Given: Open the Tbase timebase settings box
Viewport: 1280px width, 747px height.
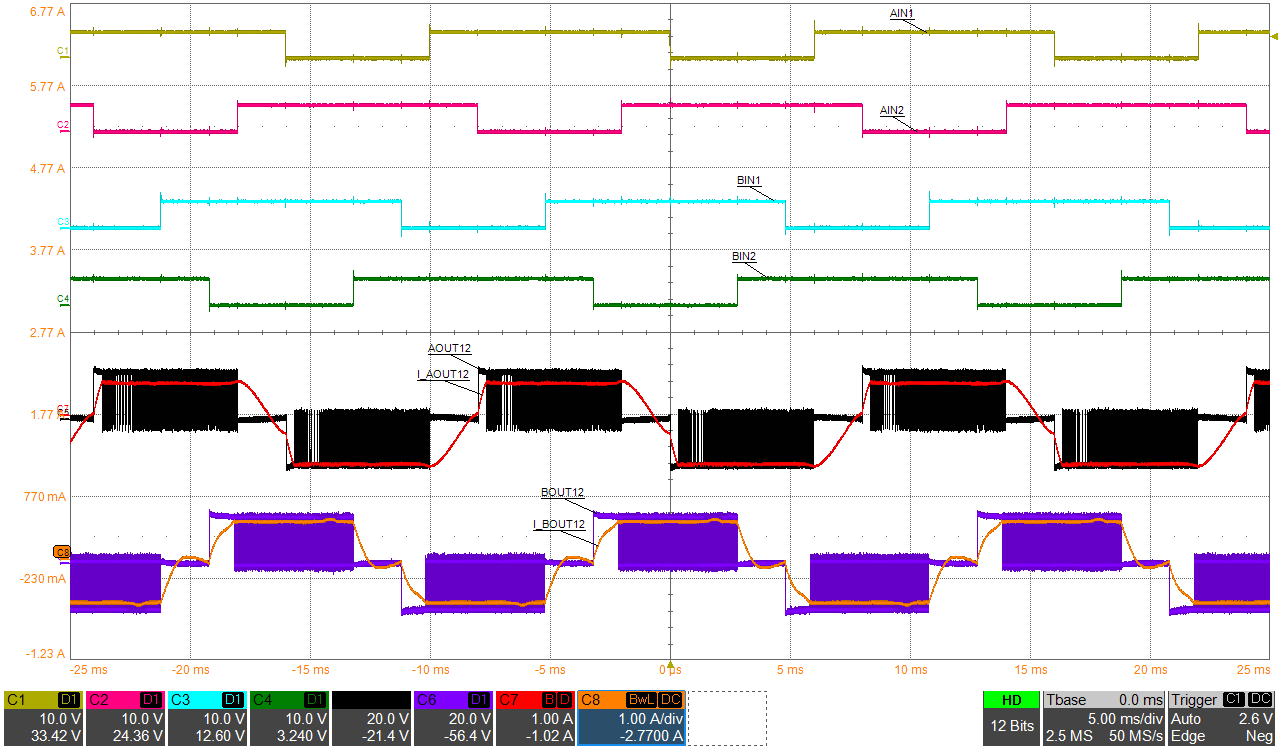Looking at the screenshot, I should [x=1105, y=718].
